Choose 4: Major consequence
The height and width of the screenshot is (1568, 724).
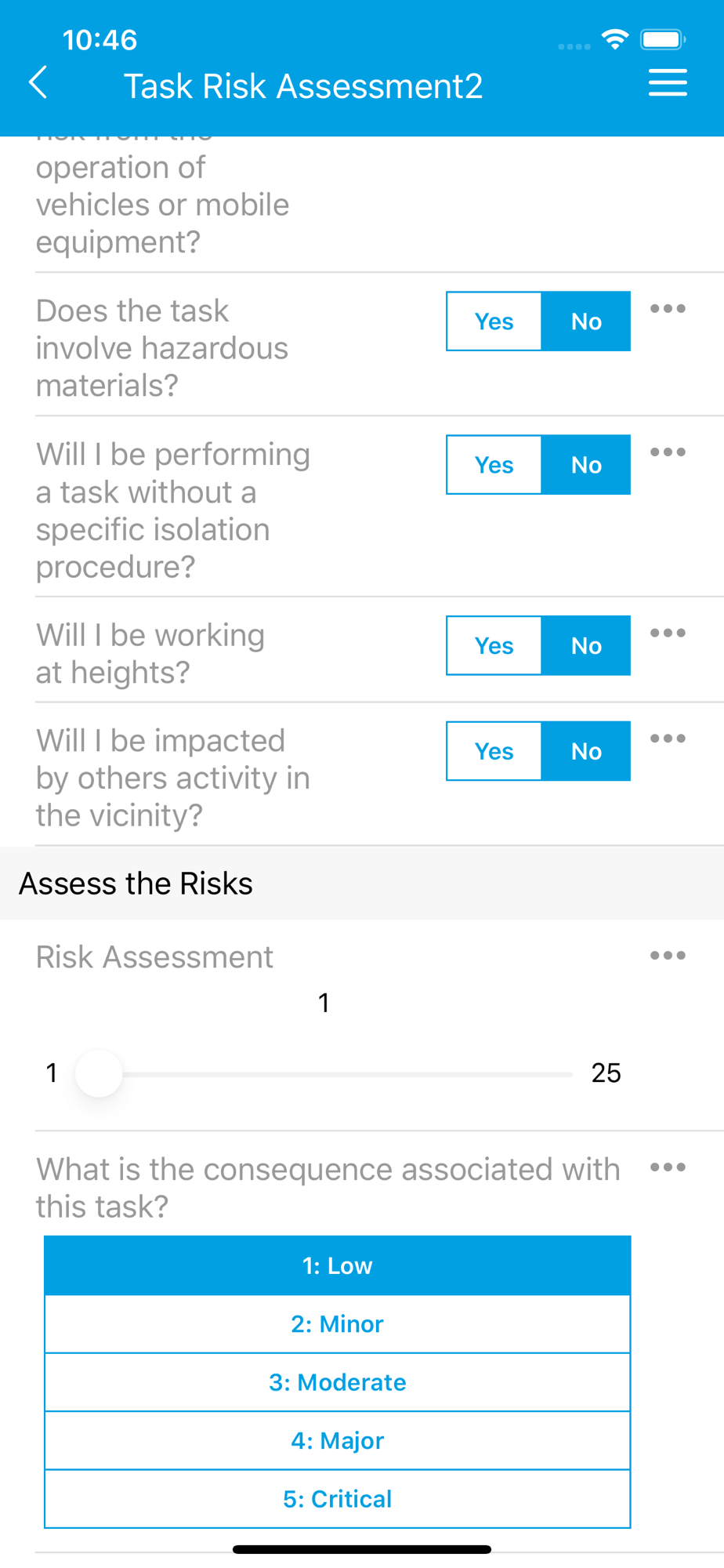point(338,1441)
